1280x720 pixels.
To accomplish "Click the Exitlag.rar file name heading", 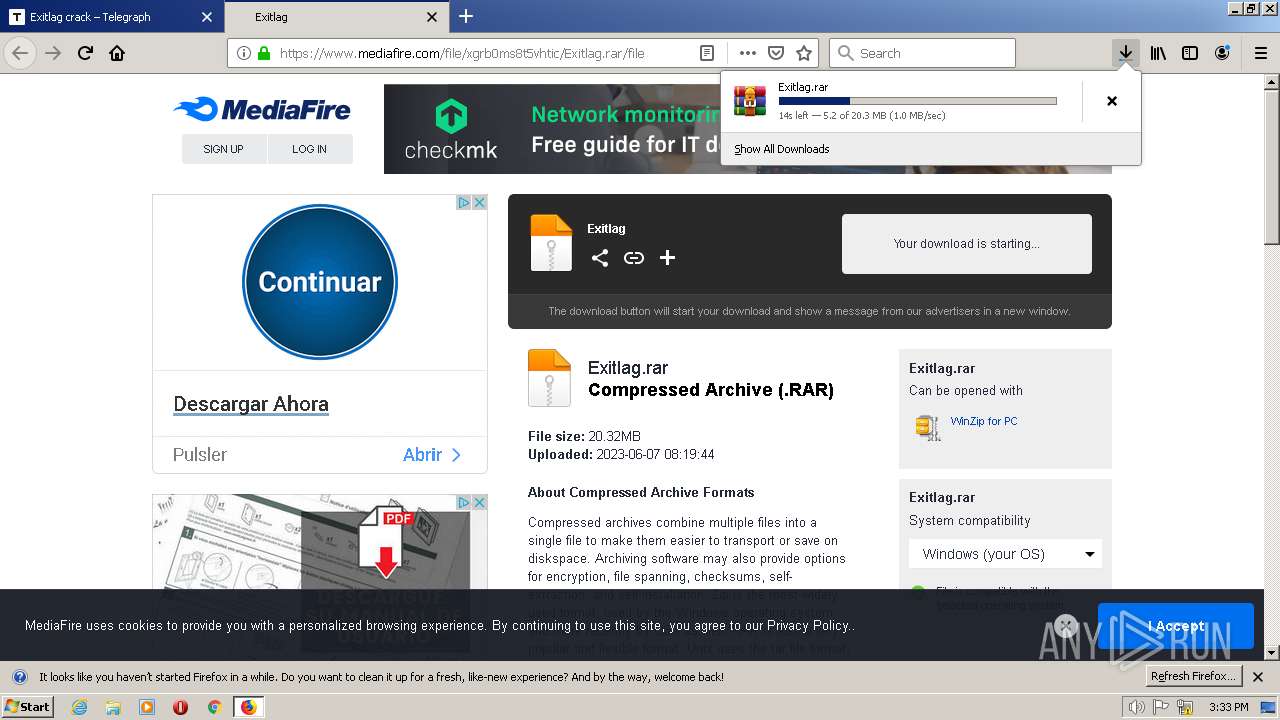I will tap(628, 368).
